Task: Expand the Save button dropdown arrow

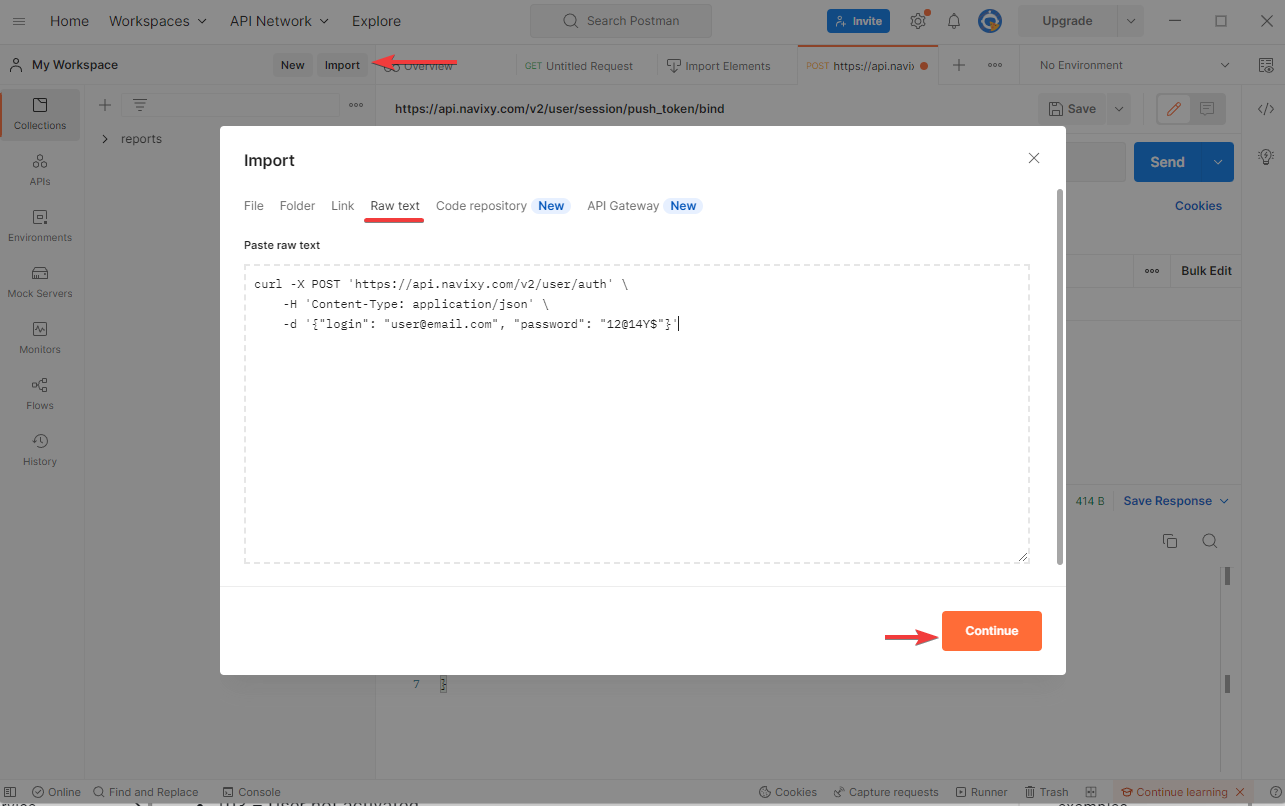Action: click(x=1119, y=109)
